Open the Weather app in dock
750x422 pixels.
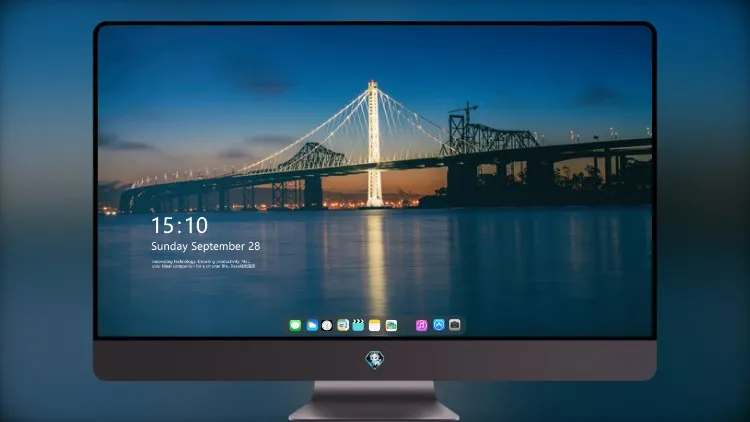312,325
